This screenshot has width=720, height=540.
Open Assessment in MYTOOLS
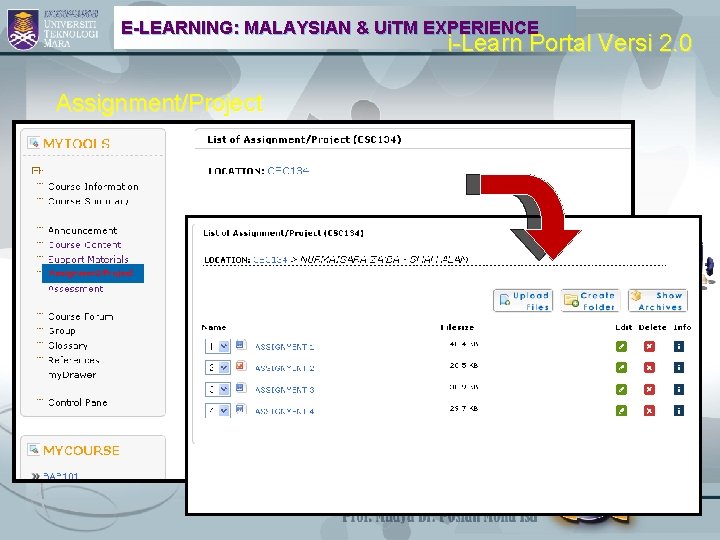pos(76,289)
